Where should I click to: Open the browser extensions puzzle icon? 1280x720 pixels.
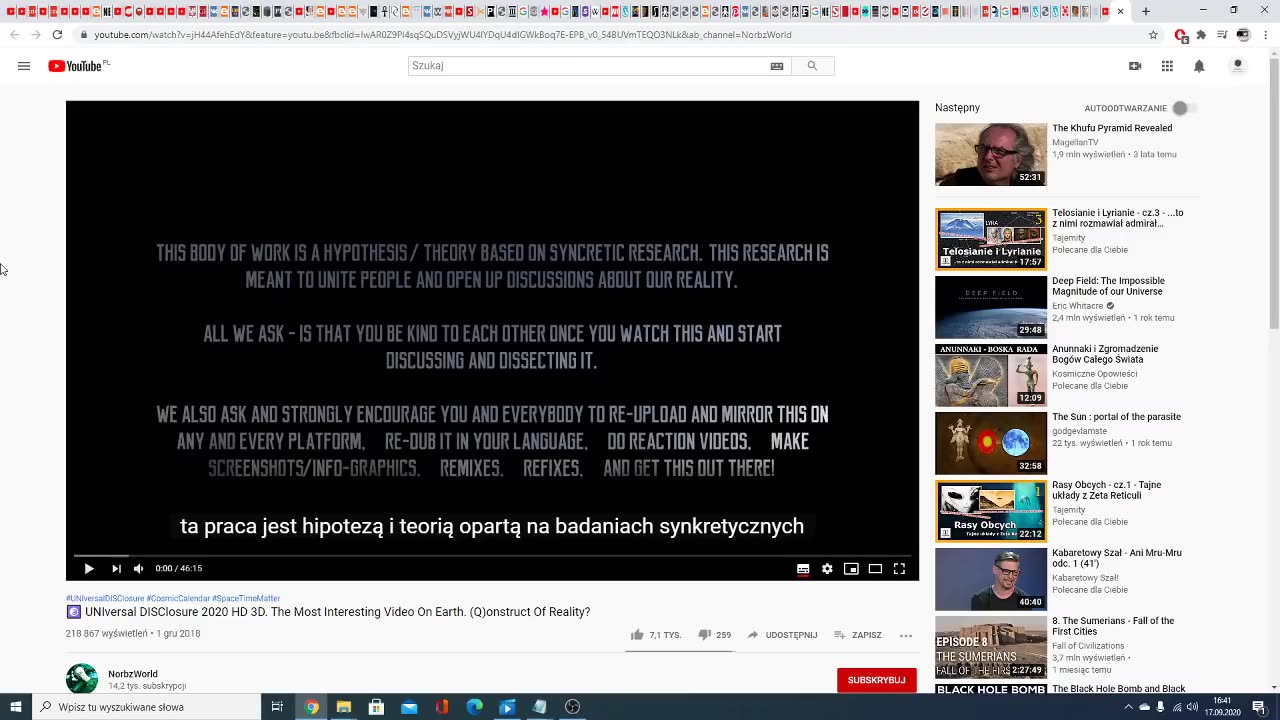point(1201,34)
